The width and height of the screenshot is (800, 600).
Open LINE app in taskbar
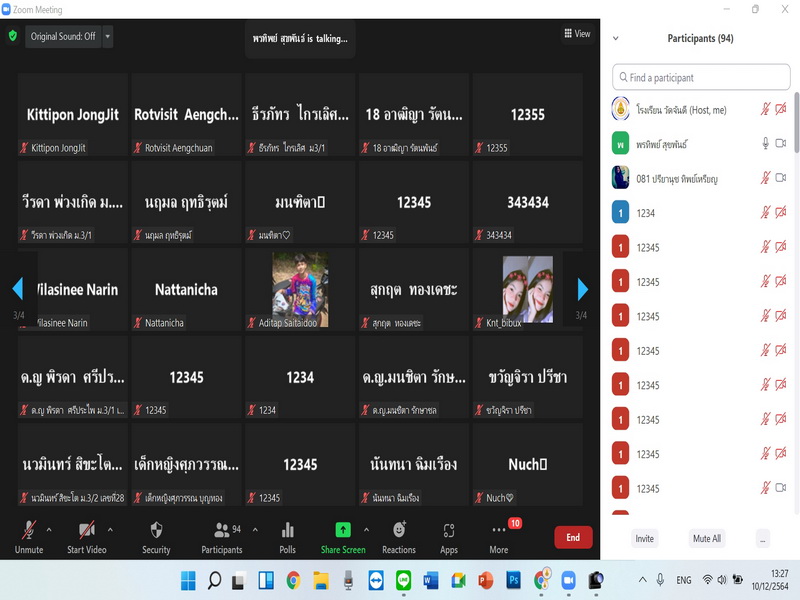click(x=404, y=580)
